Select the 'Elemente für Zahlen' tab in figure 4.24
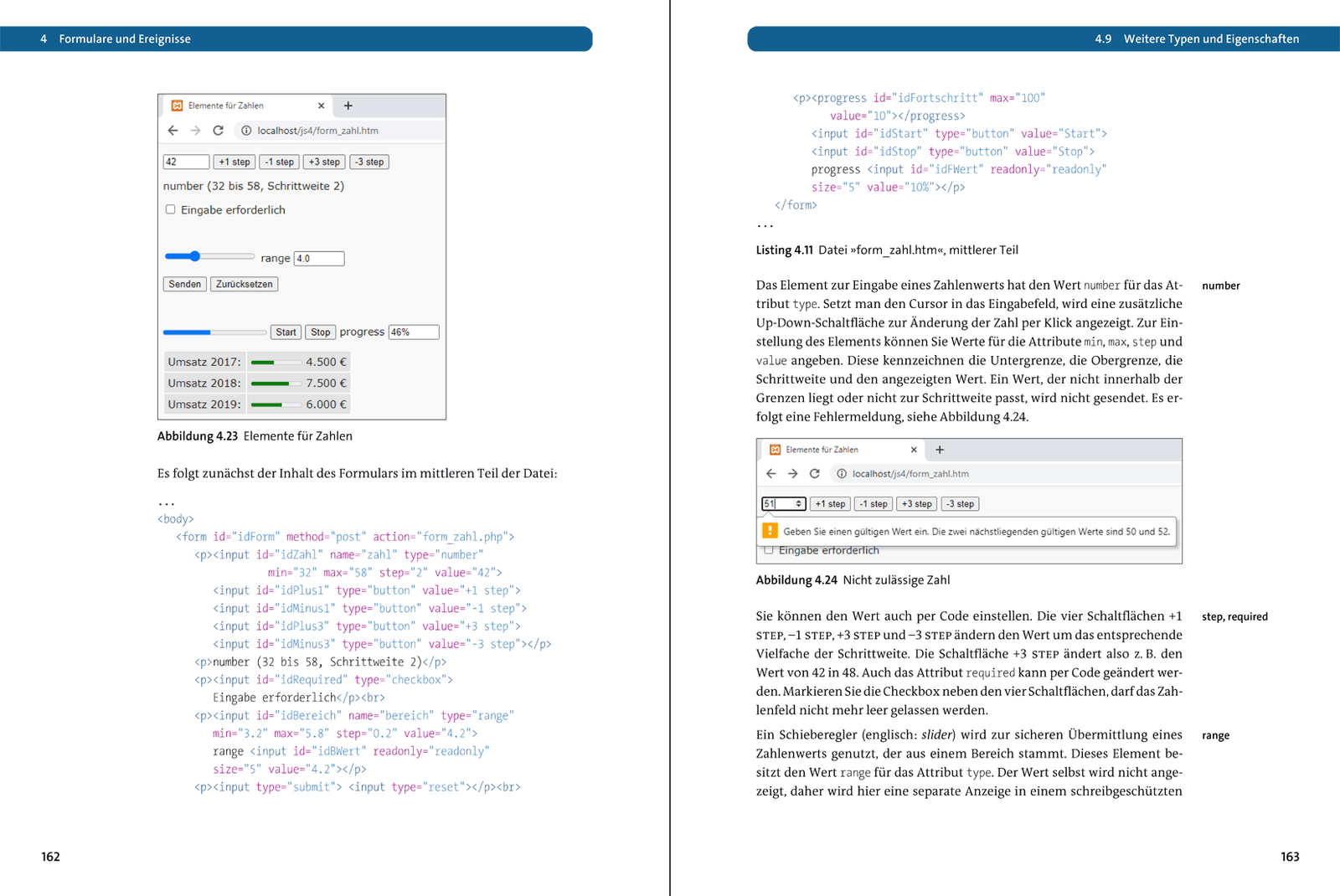Screen dimensions: 1340x896 (843, 450)
